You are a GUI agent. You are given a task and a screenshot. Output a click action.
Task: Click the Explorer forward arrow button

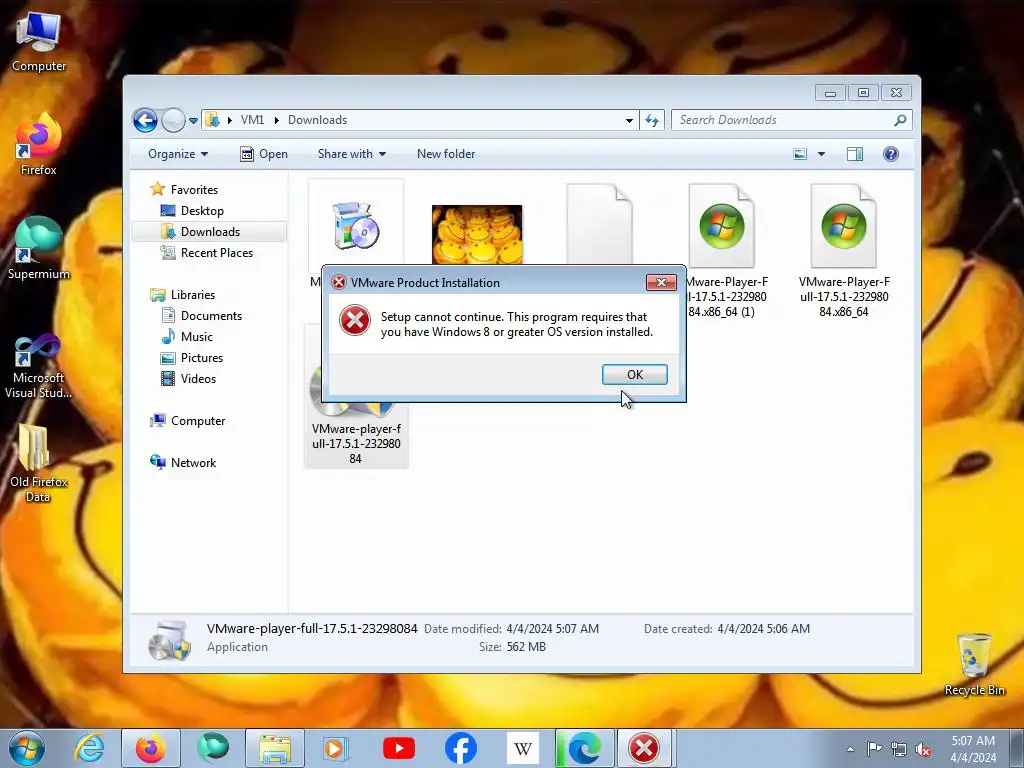[173, 120]
